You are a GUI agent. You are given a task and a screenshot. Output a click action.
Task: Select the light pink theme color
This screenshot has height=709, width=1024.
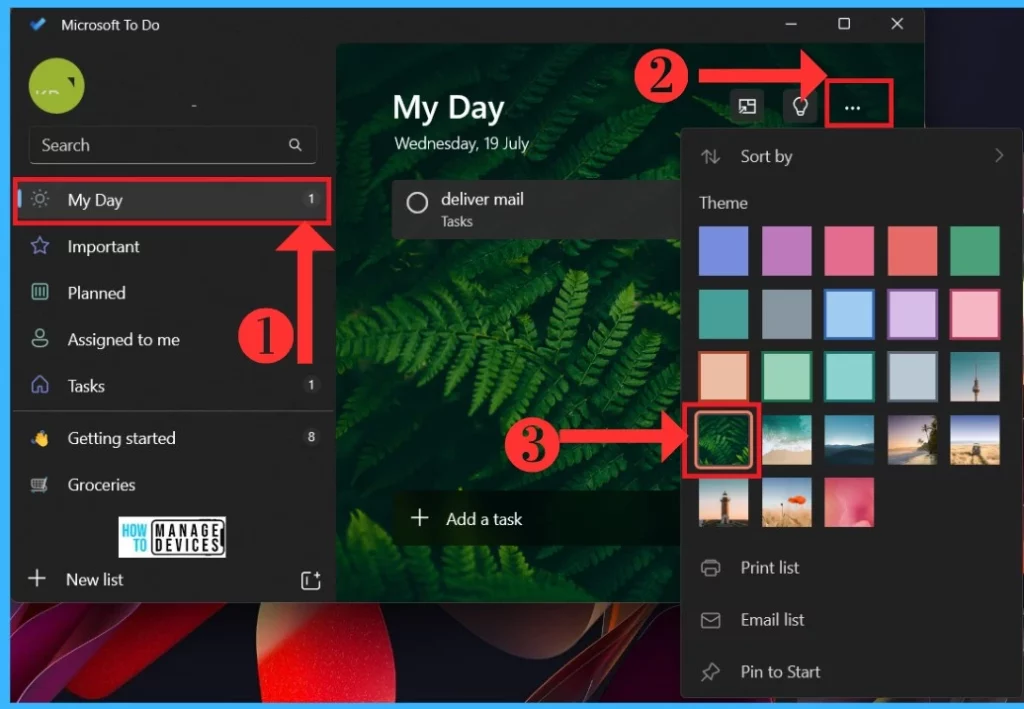point(974,314)
